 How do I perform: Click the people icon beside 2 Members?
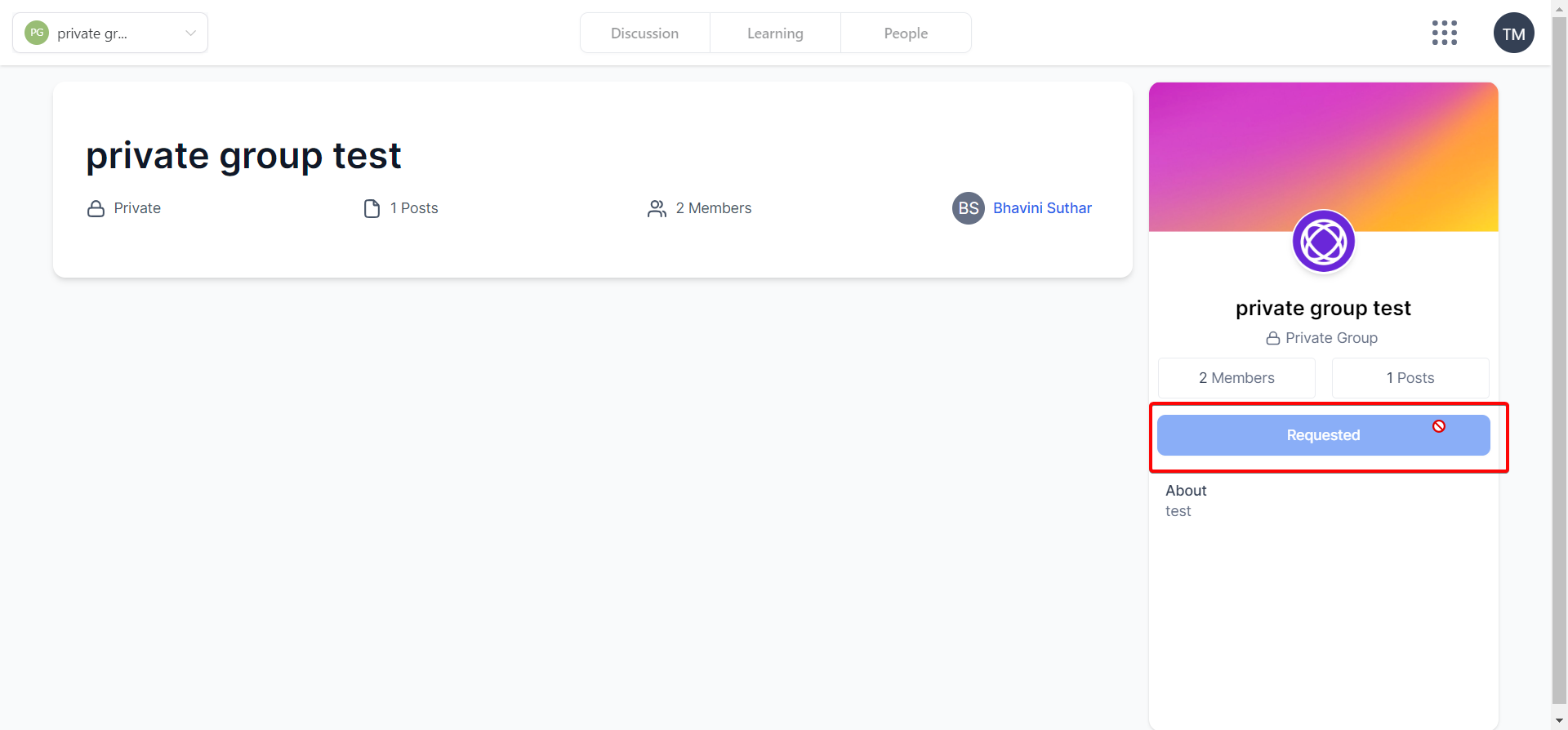pyautogui.click(x=657, y=209)
